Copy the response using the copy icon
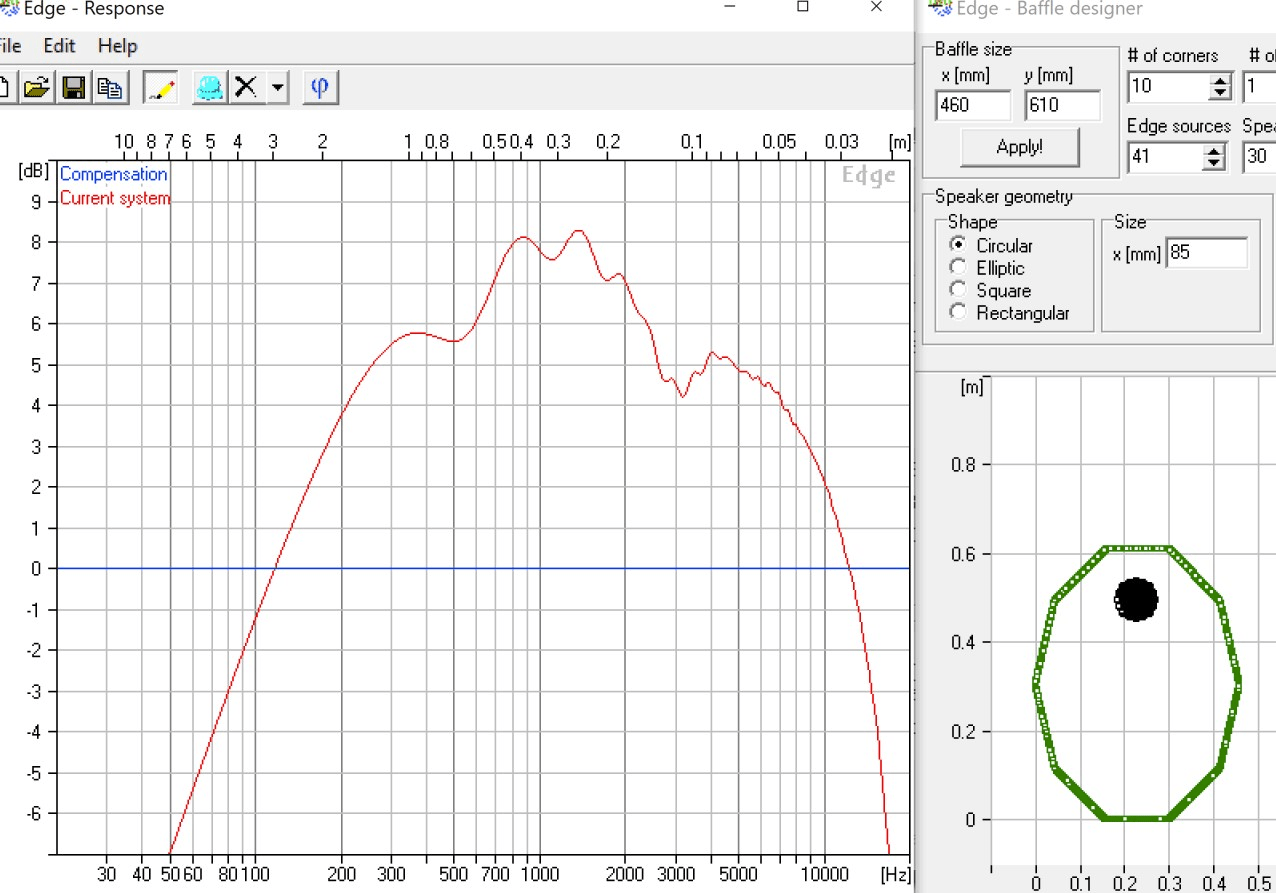Screen dimensions: 1276x893 click(109, 88)
